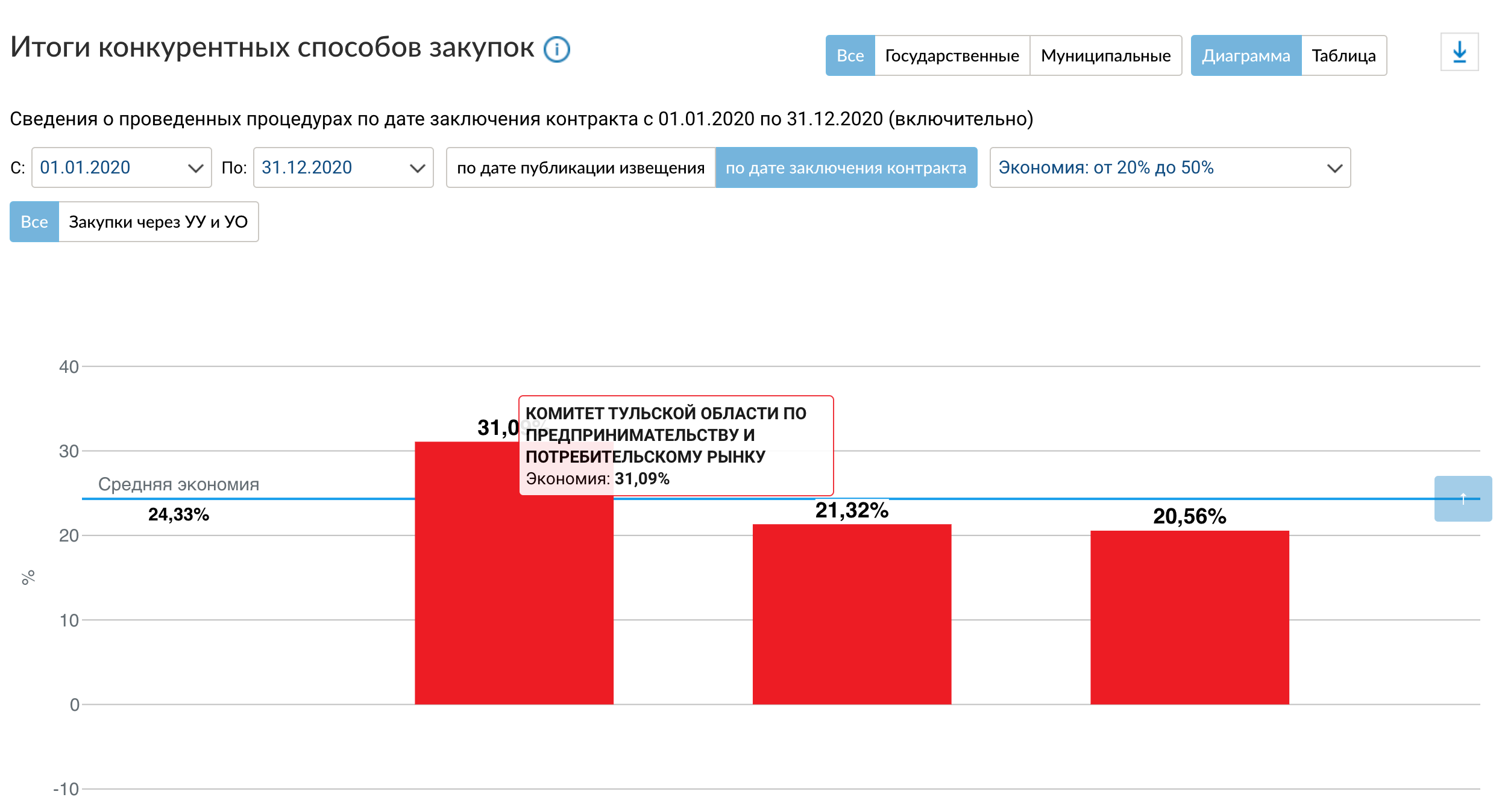Choose по дате заключения контракта option
The image size is (1502, 812).
click(846, 167)
